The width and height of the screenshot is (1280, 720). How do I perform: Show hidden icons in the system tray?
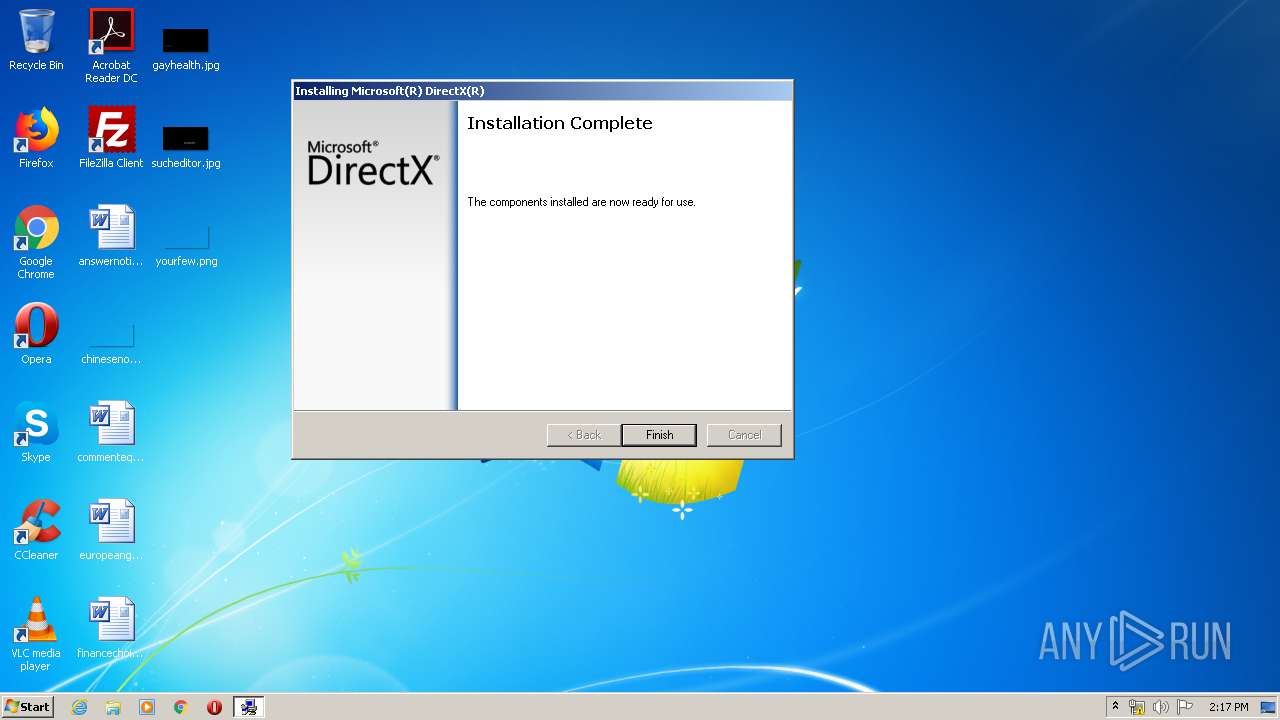pyautogui.click(x=1115, y=707)
